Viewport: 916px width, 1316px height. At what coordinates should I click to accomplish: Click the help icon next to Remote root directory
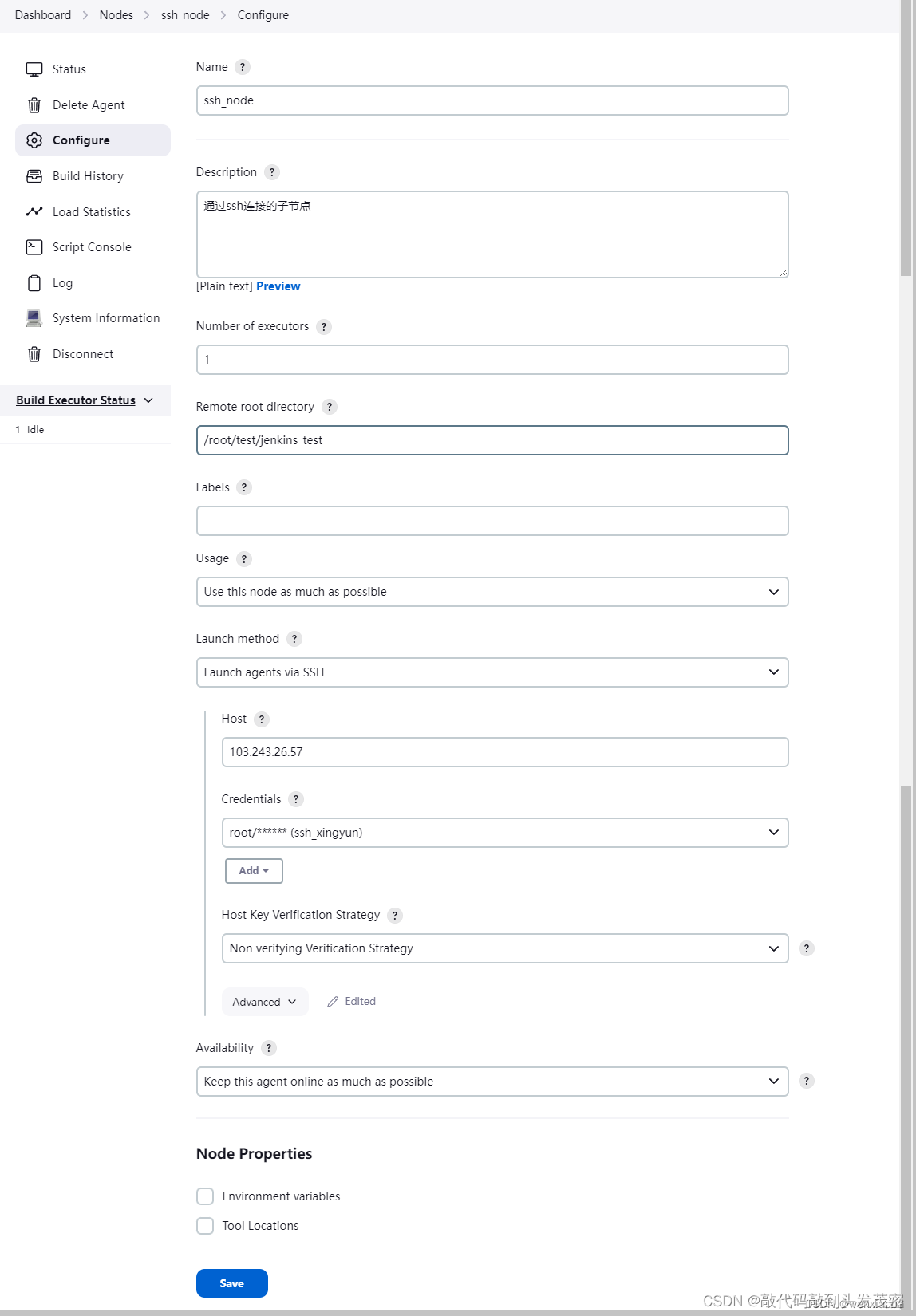coord(330,407)
